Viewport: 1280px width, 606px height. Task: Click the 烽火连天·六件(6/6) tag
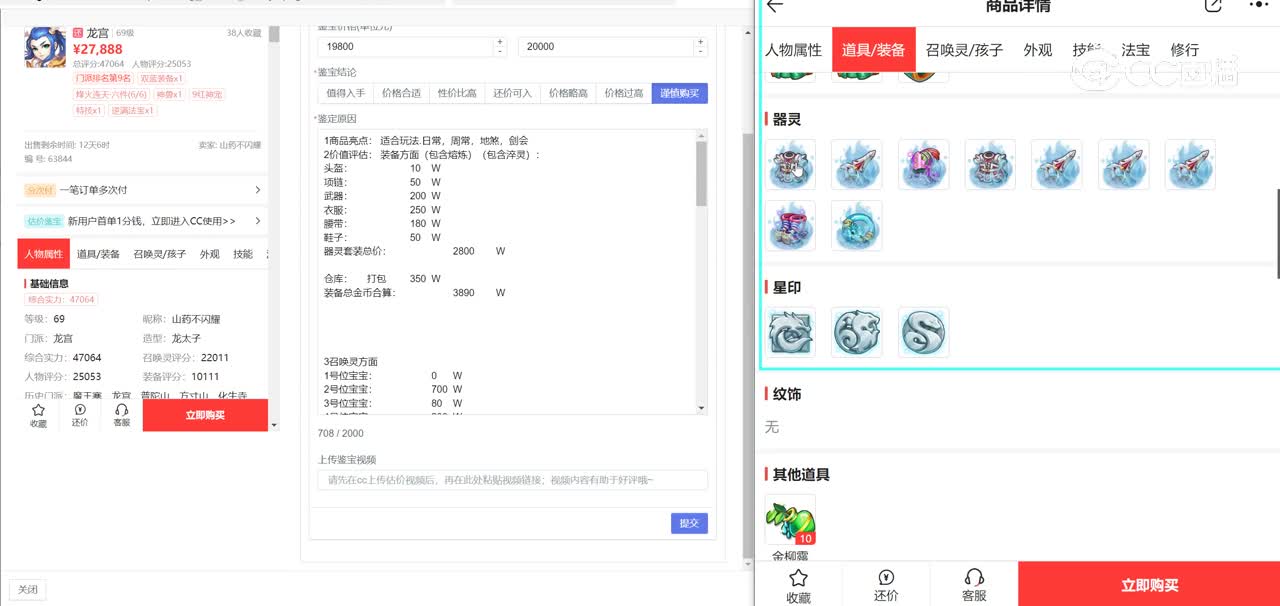coord(110,94)
